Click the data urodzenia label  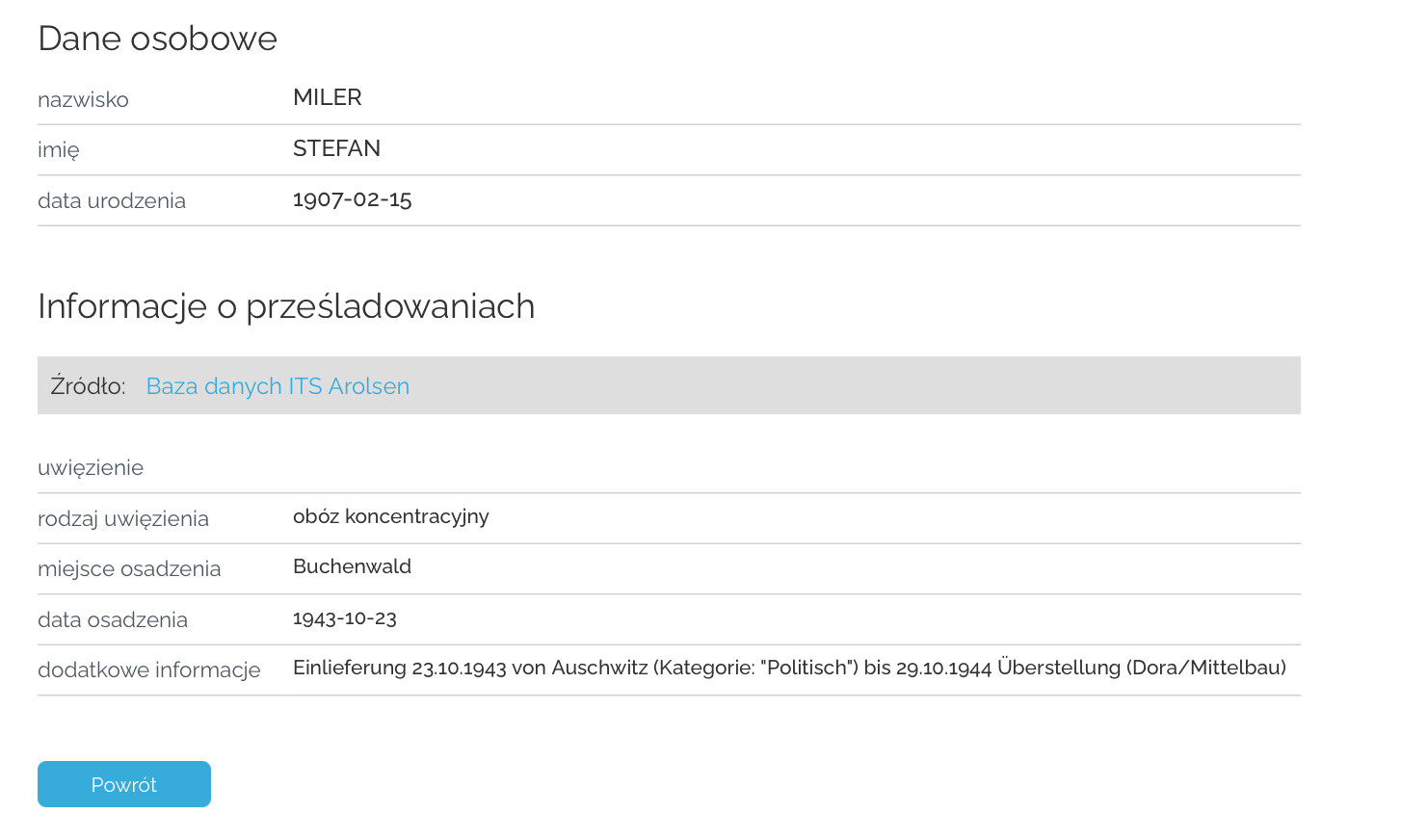112,200
